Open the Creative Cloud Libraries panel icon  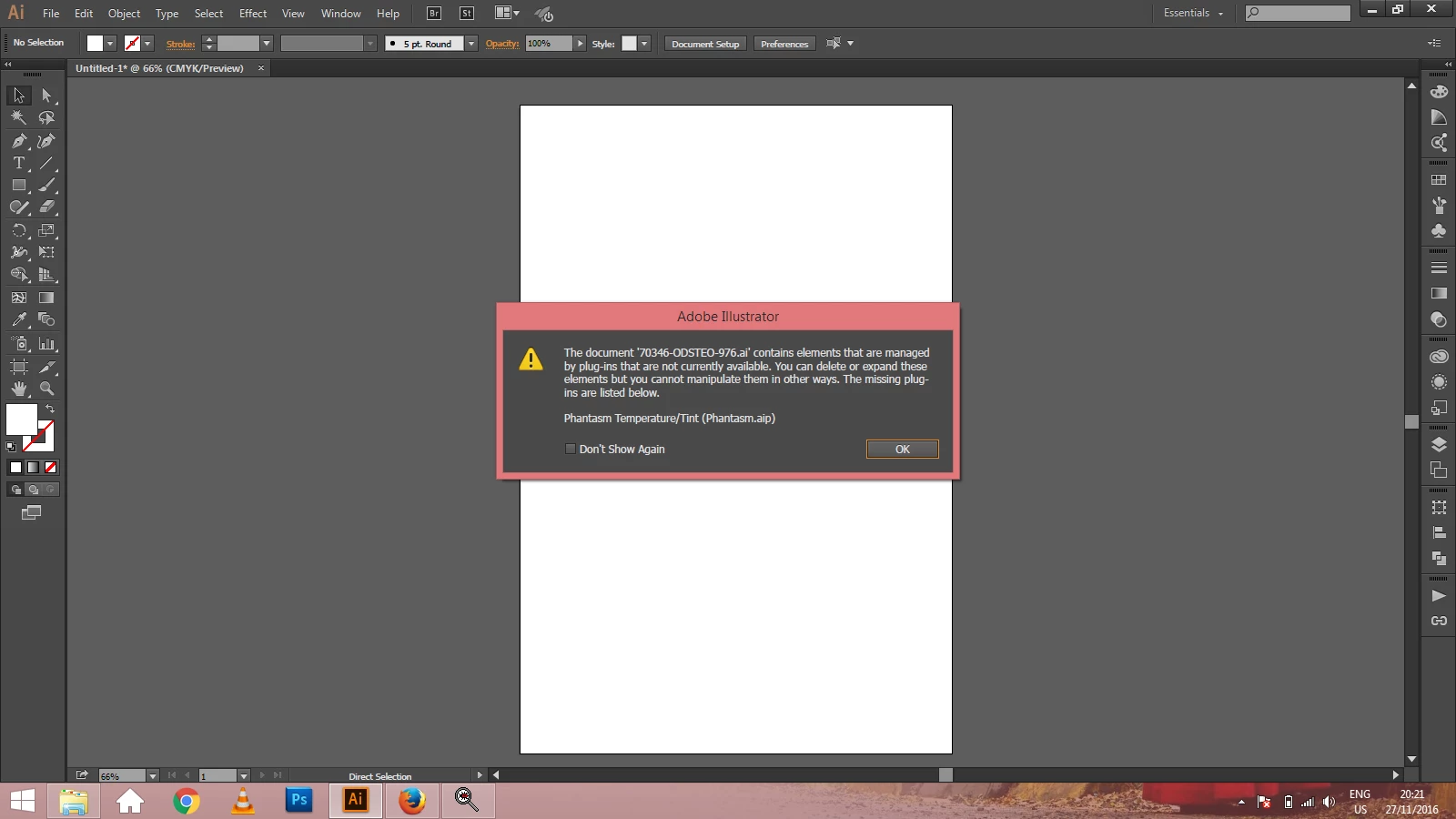pyautogui.click(x=1439, y=357)
